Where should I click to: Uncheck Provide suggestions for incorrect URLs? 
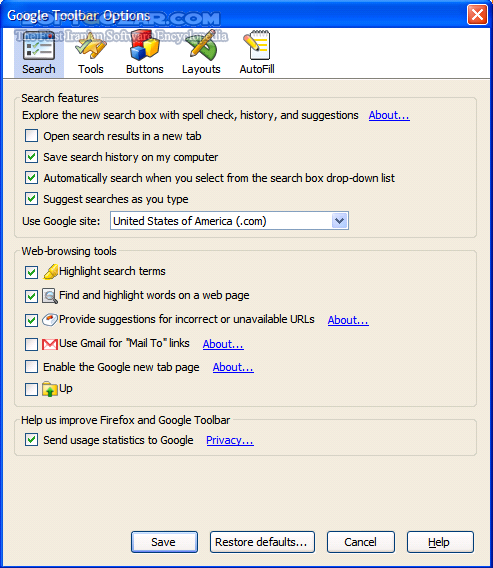(x=32, y=320)
